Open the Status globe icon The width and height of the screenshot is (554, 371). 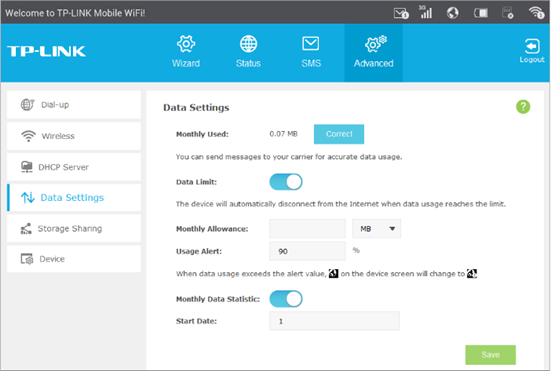(x=248, y=44)
